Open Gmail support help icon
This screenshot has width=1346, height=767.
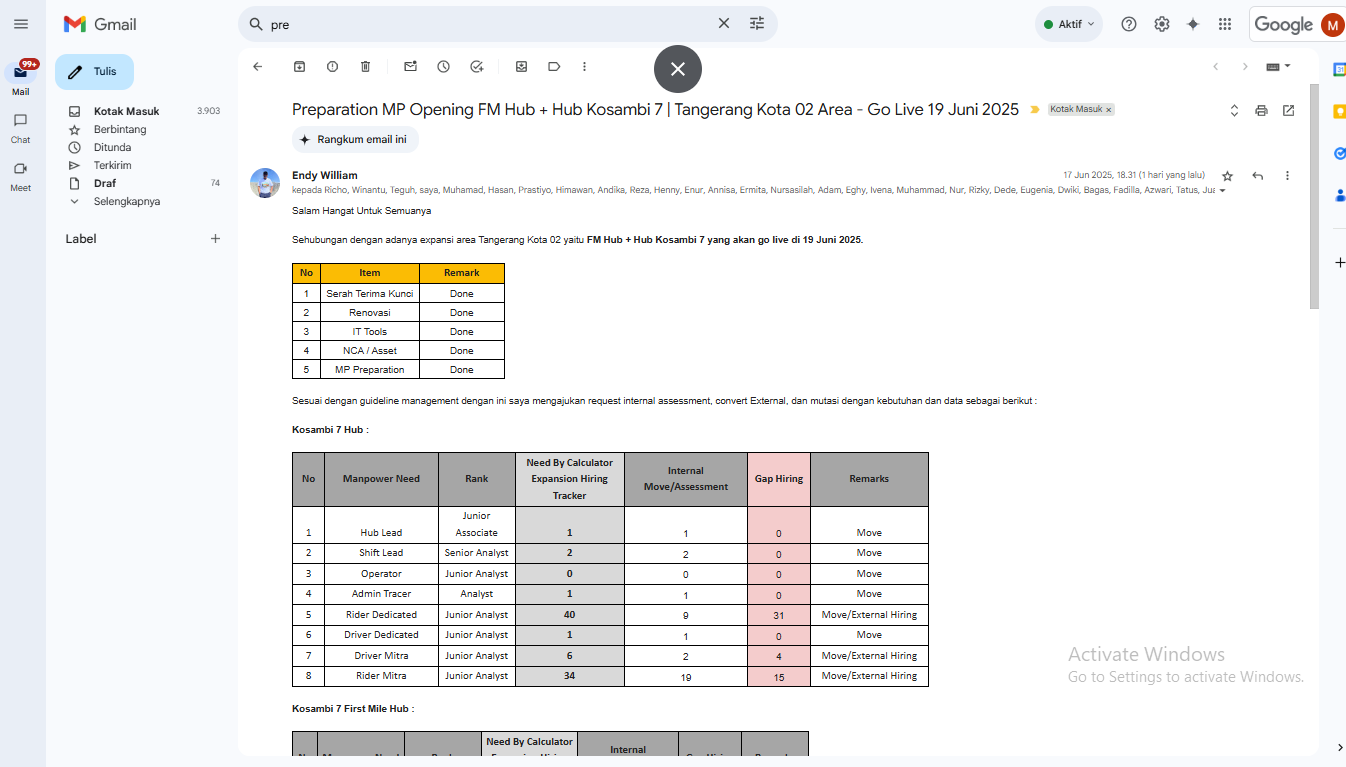point(1129,24)
